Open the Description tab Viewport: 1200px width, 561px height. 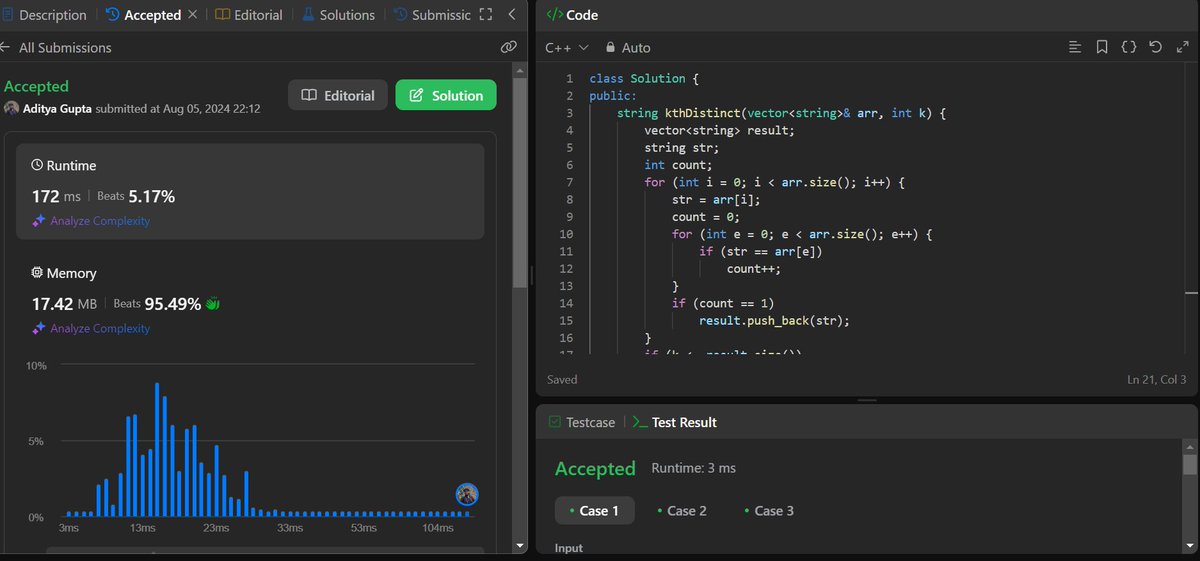(x=44, y=15)
